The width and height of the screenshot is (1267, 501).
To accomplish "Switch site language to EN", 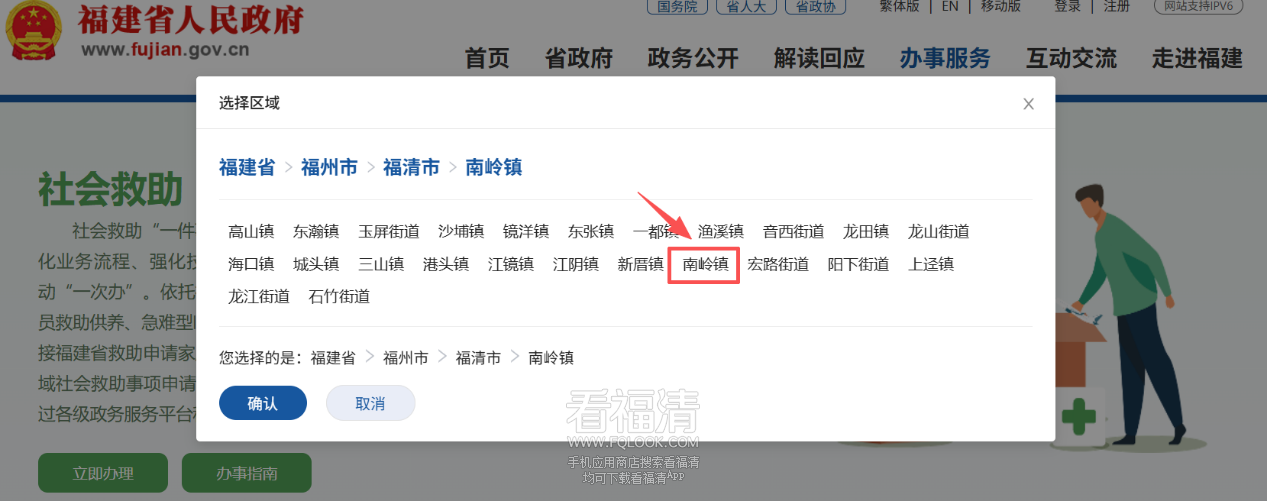I will tap(949, 6).
